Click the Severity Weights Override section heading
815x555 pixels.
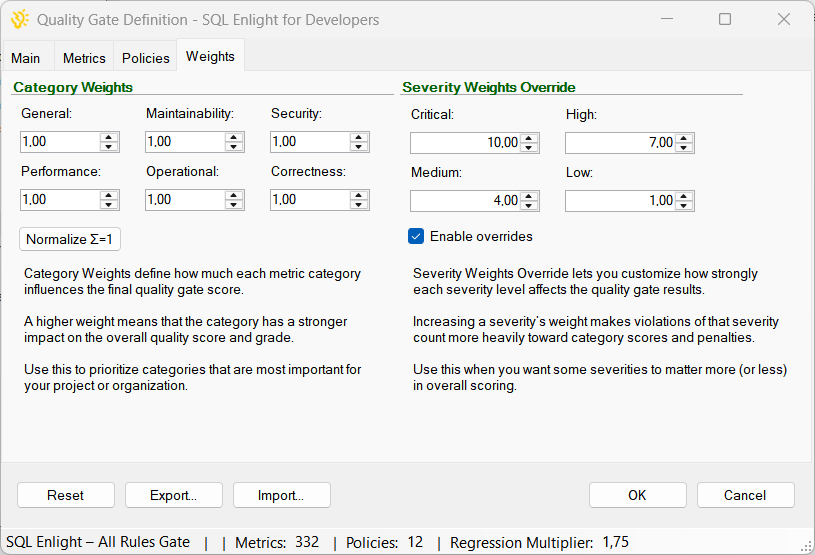pyautogui.click(x=489, y=87)
